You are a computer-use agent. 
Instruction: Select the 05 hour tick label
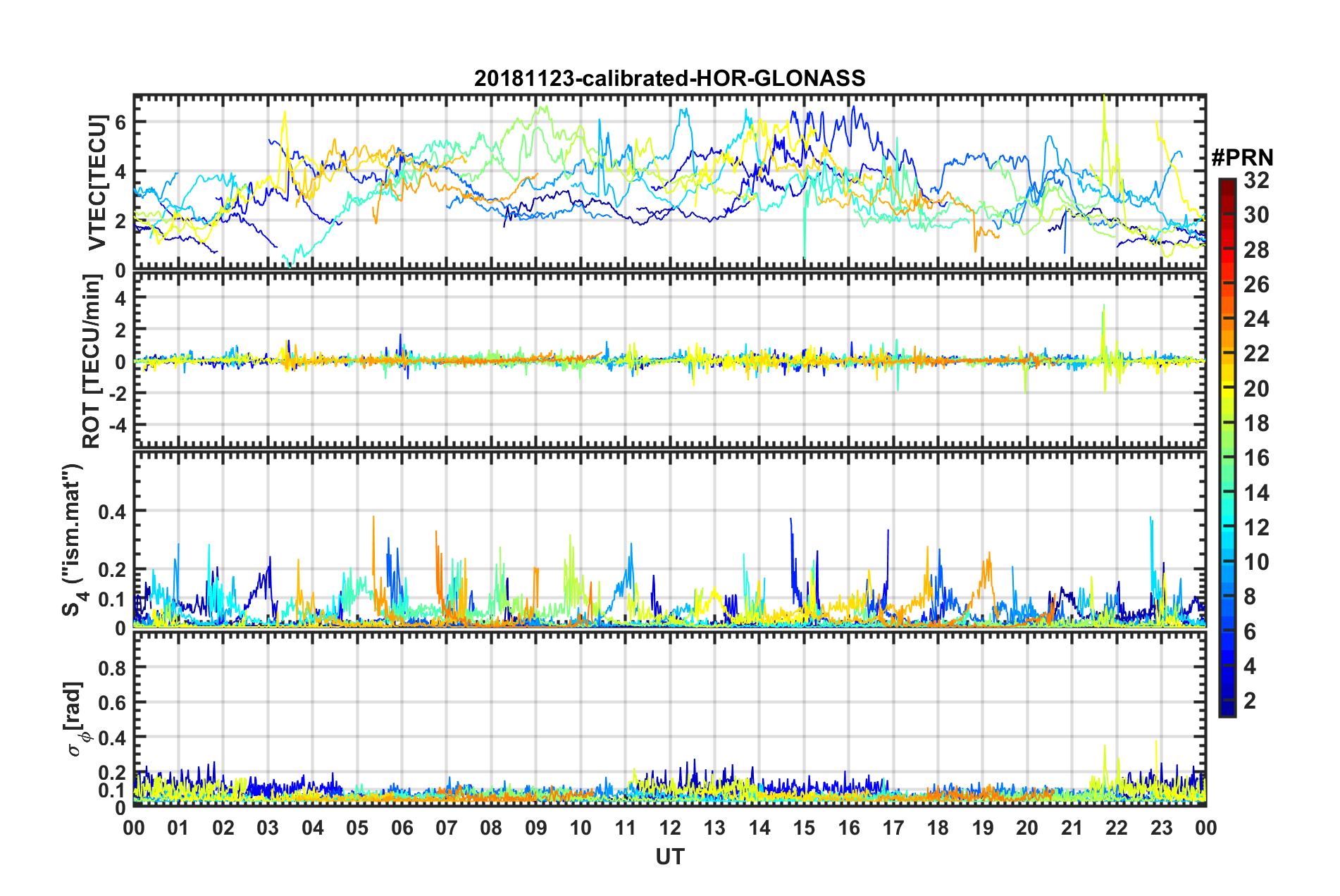[357, 828]
